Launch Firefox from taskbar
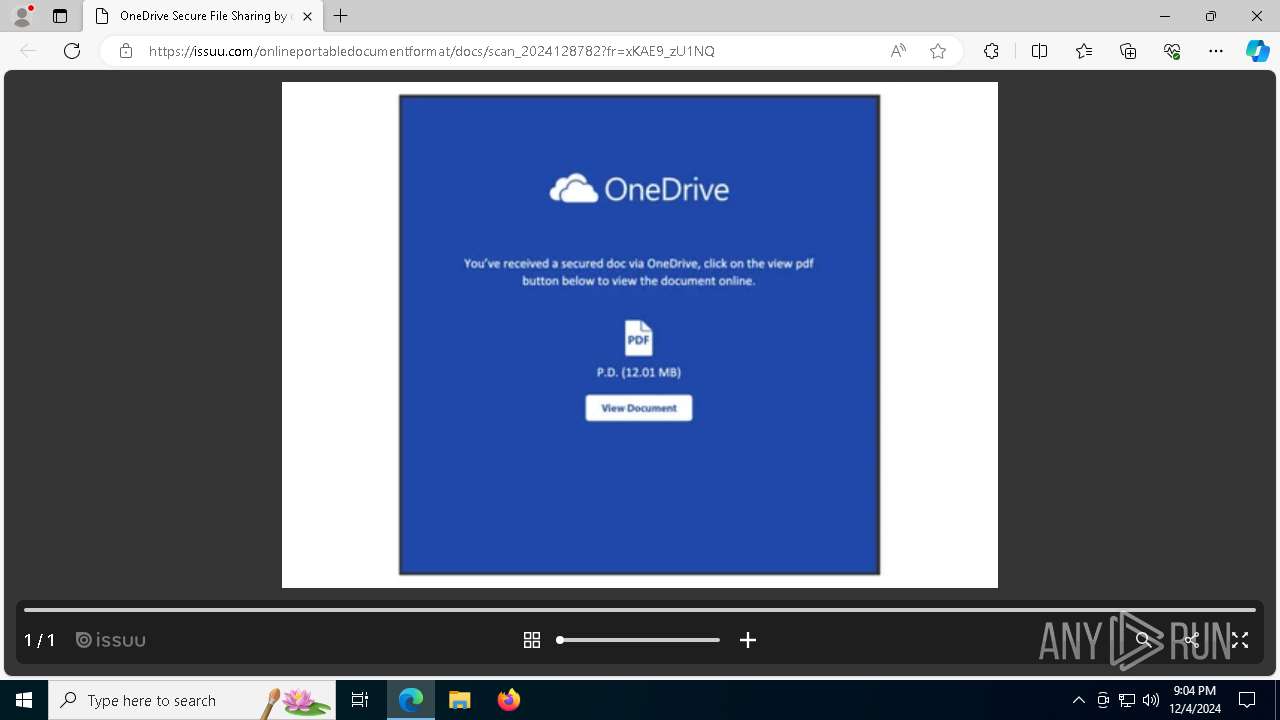 pyautogui.click(x=509, y=700)
